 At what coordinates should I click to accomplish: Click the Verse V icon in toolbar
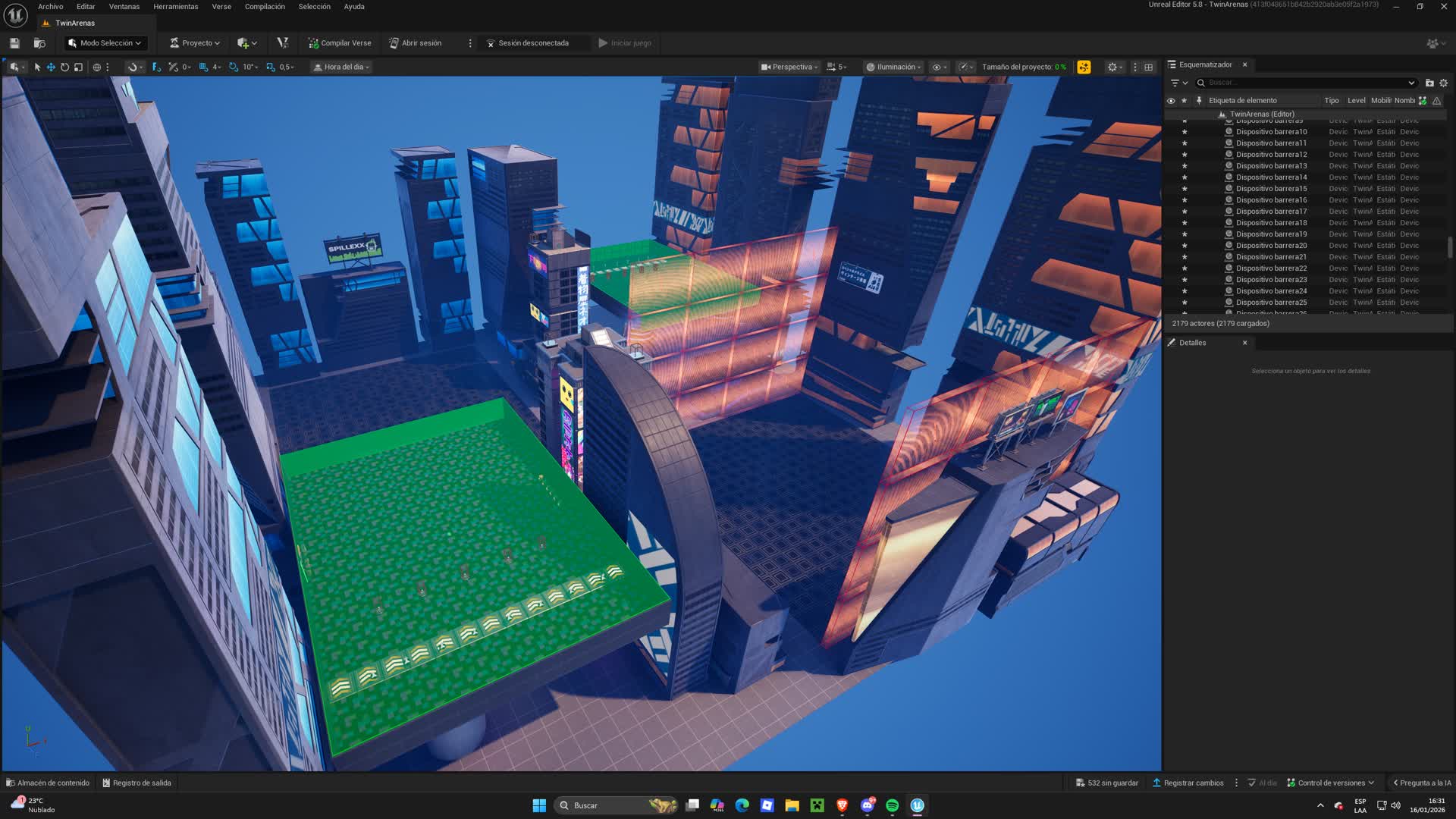coord(283,43)
